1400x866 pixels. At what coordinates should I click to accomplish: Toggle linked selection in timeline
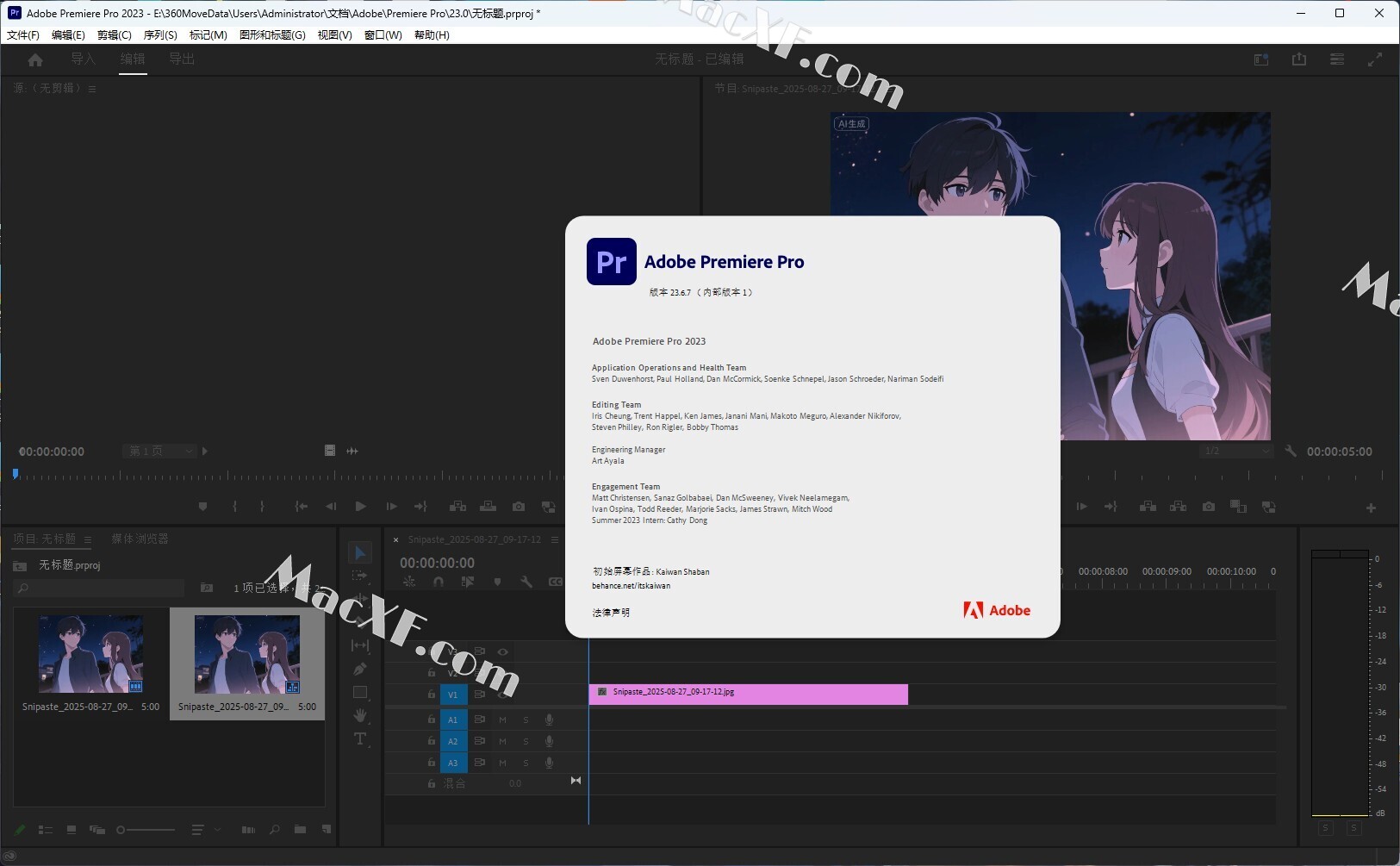(468, 582)
